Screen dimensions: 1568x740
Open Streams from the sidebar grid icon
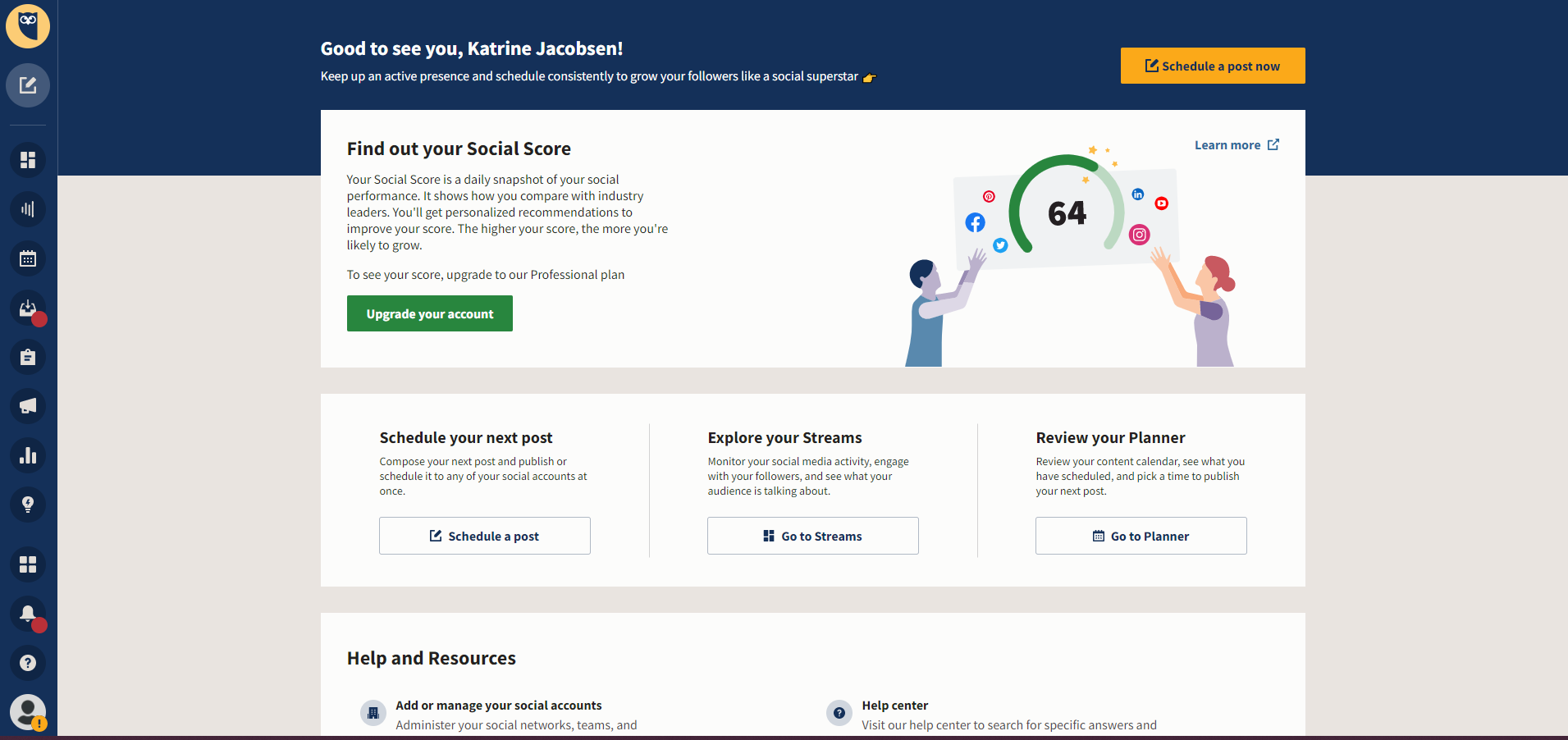tap(28, 160)
